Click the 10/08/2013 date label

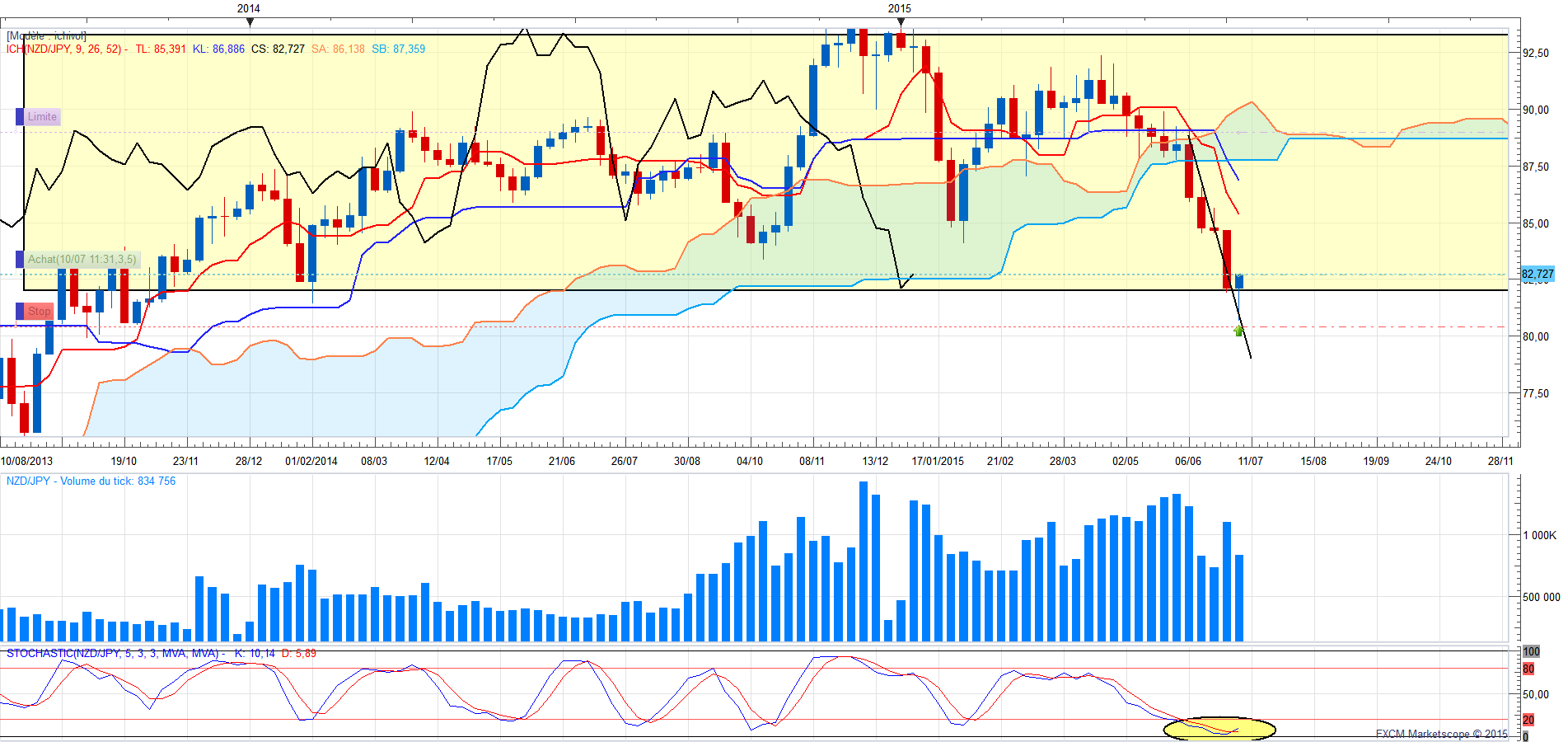tap(26, 462)
